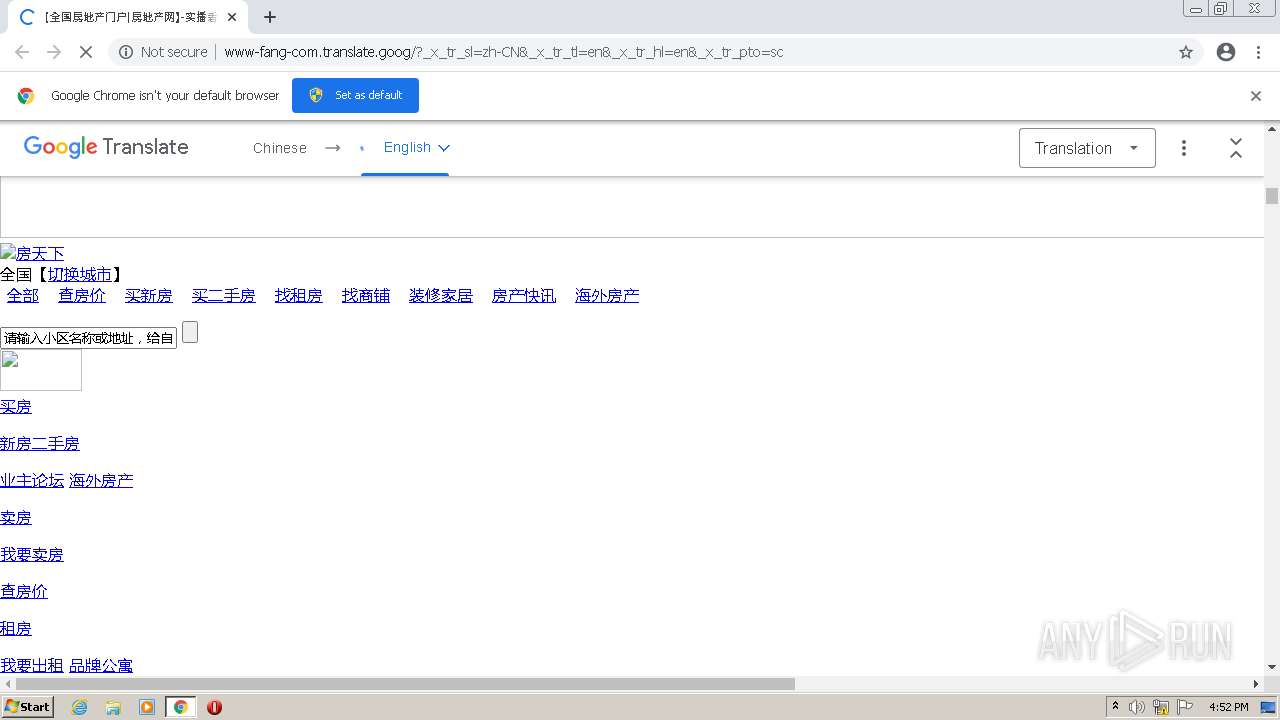Click Show Desktop button in tray corner
This screenshot has width=1280, height=720.
1269,707
